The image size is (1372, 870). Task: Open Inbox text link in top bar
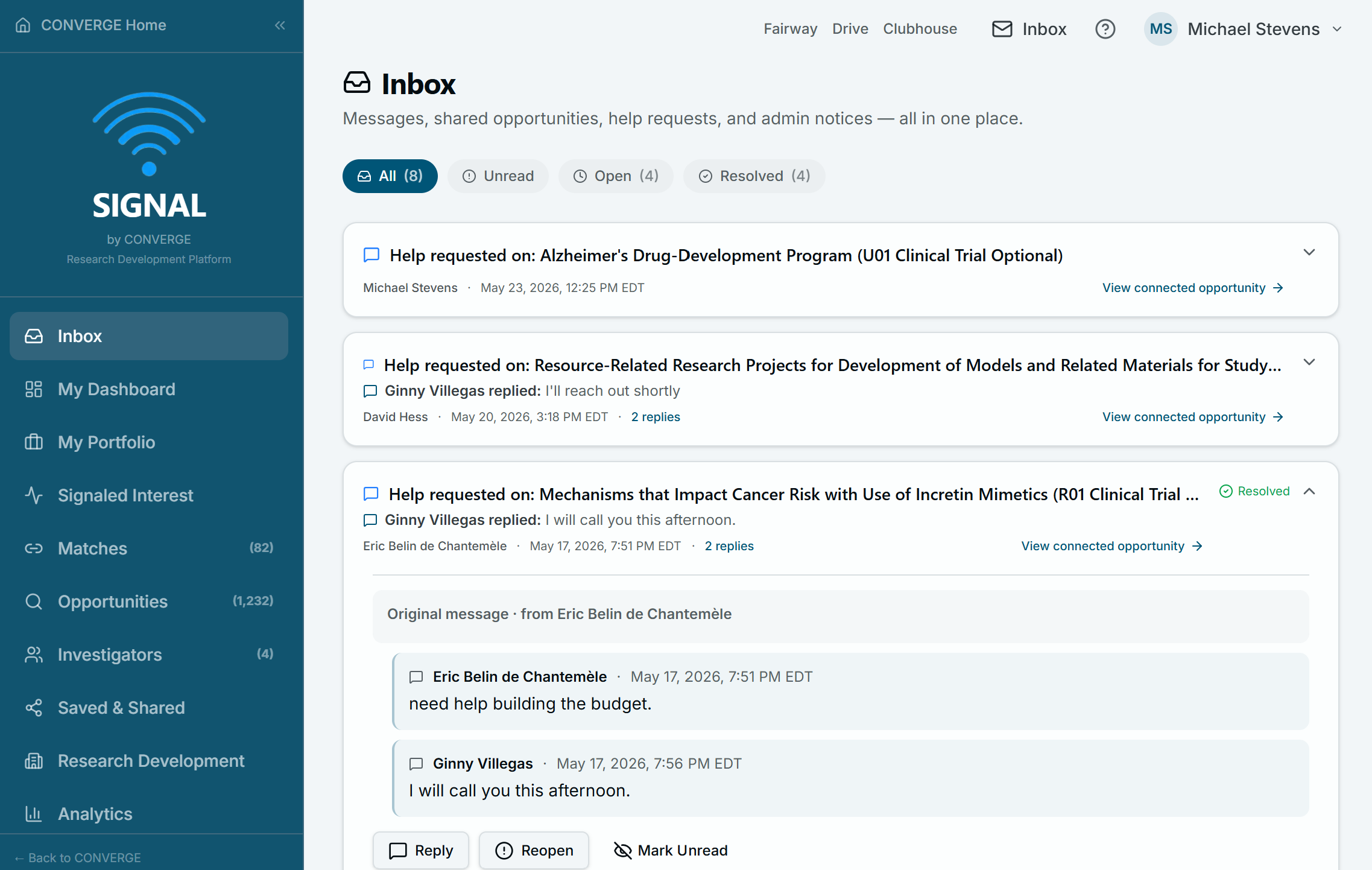click(1045, 29)
